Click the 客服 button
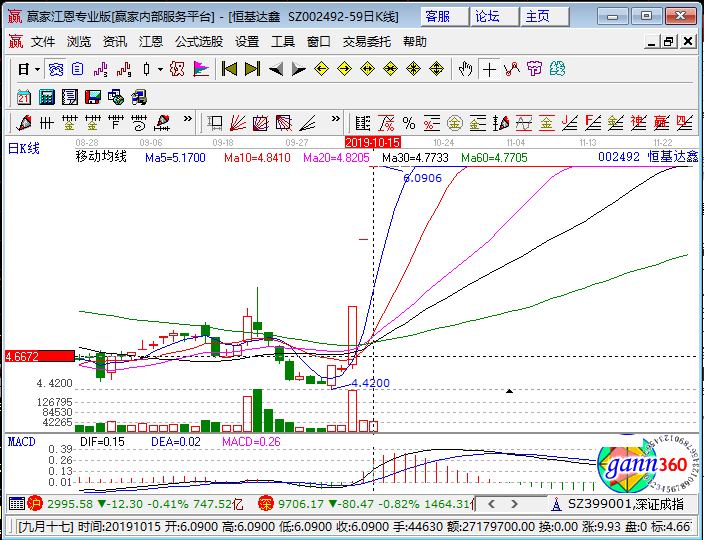 pos(444,17)
